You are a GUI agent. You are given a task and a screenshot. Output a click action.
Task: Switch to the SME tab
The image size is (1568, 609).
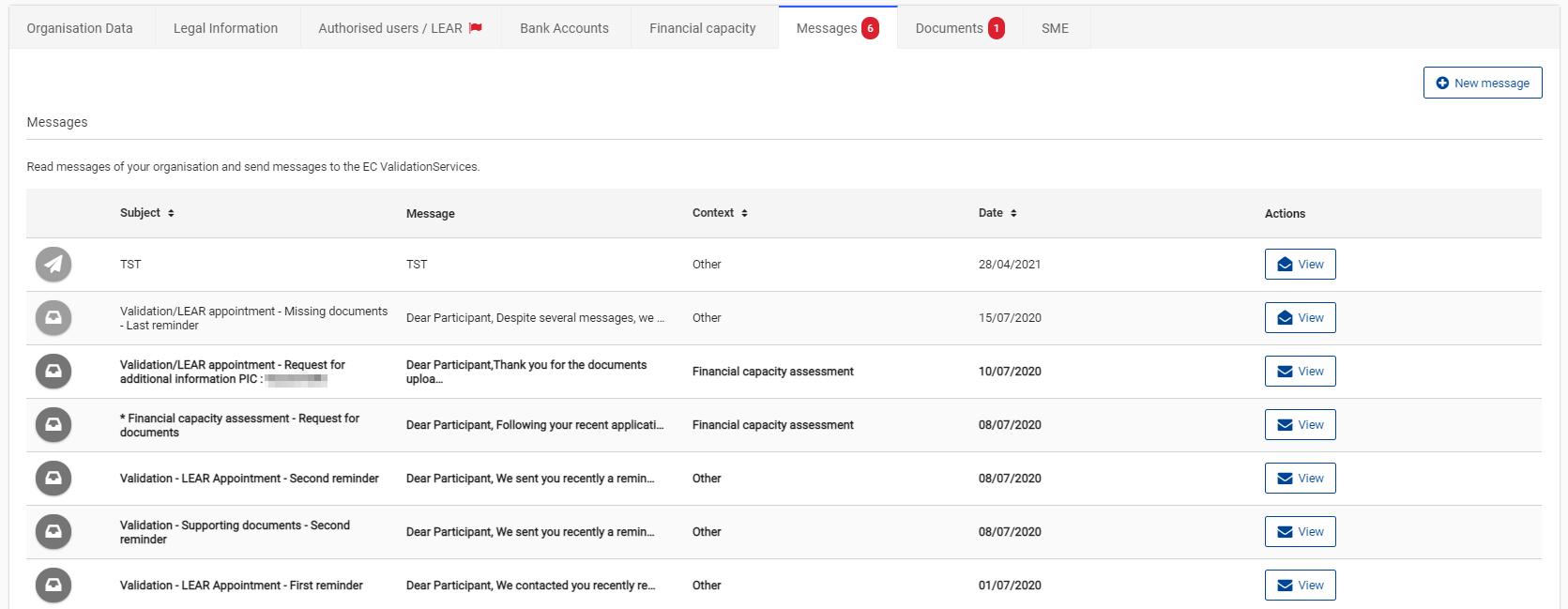pos(1056,28)
